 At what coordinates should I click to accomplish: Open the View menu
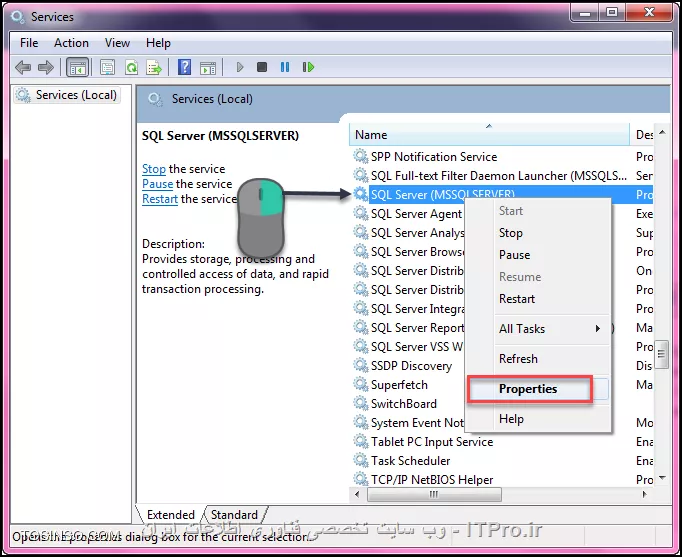click(117, 43)
